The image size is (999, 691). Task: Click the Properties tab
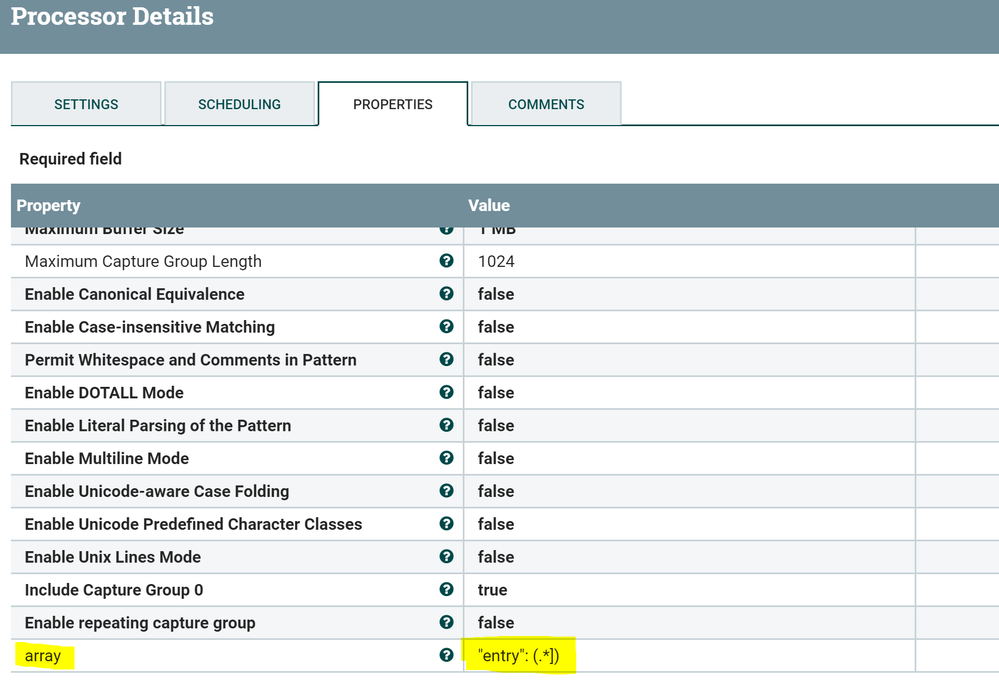click(x=393, y=104)
